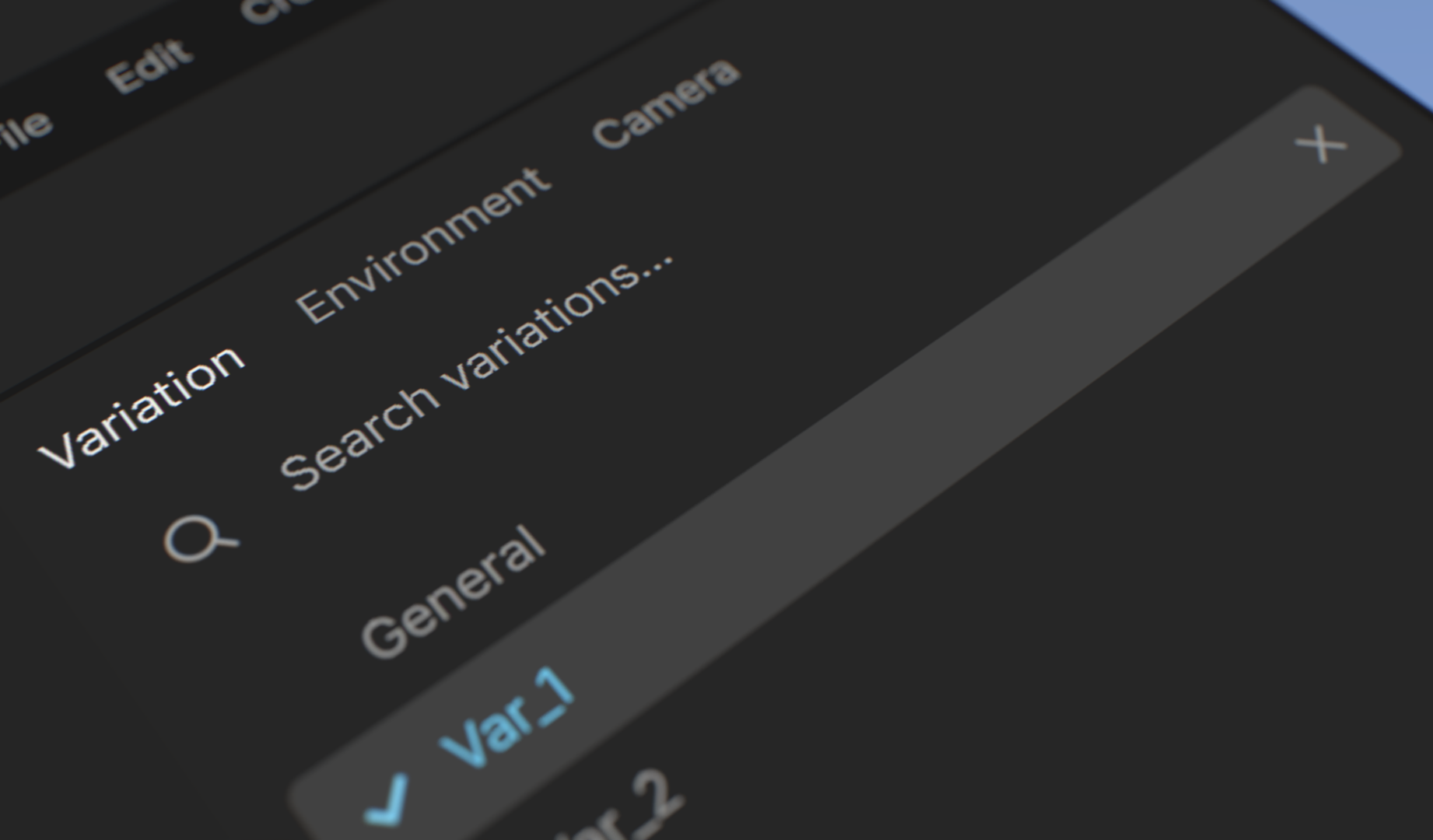Image resolution: width=1433 pixels, height=840 pixels.
Task: Select the Variation tab
Action: coord(141,407)
